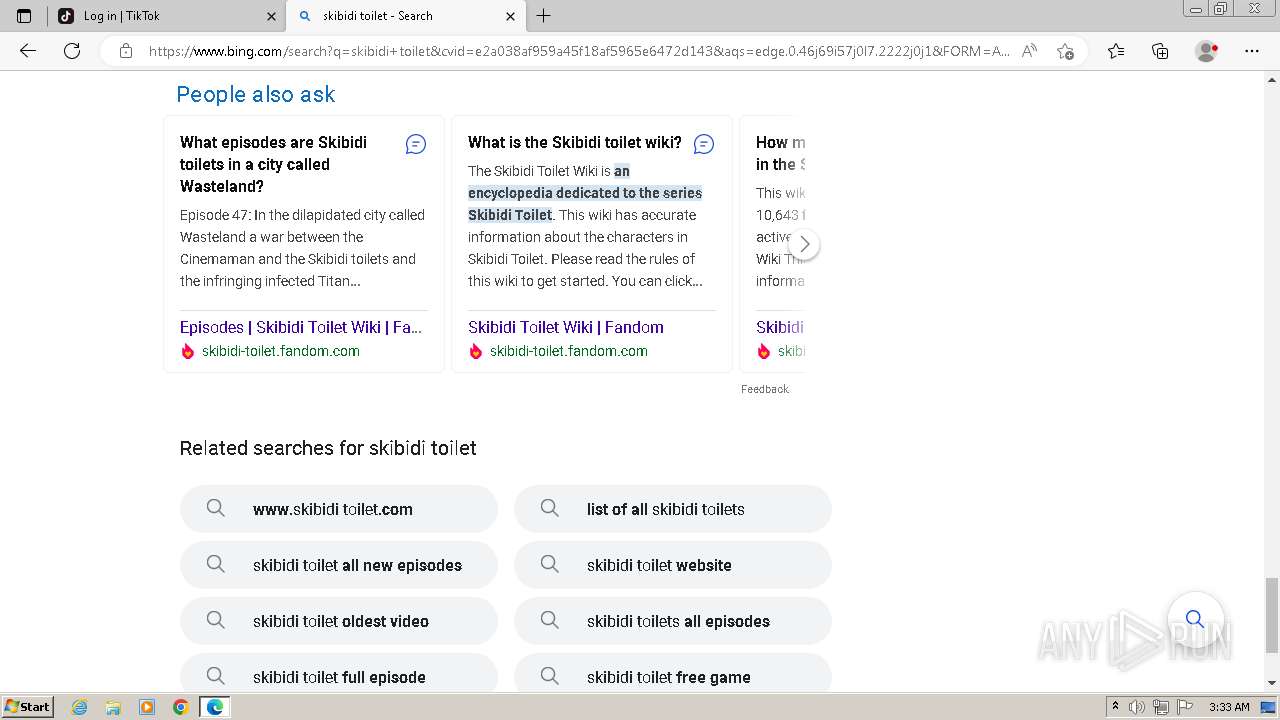This screenshot has height=720, width=1280.
Task: Switch to the Log in | TikTok tab
Action: click(x=166, y=16)
